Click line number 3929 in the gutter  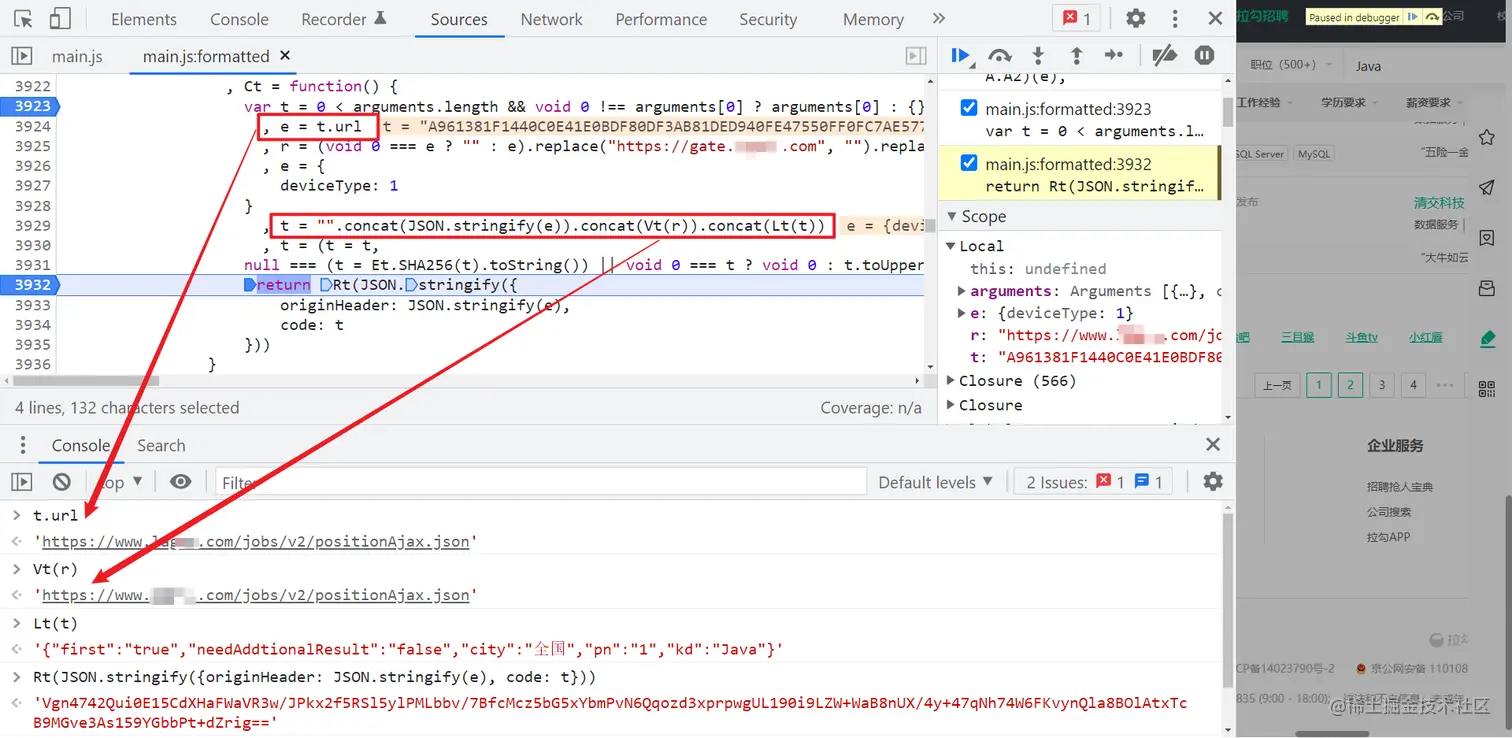click(32, 225)
